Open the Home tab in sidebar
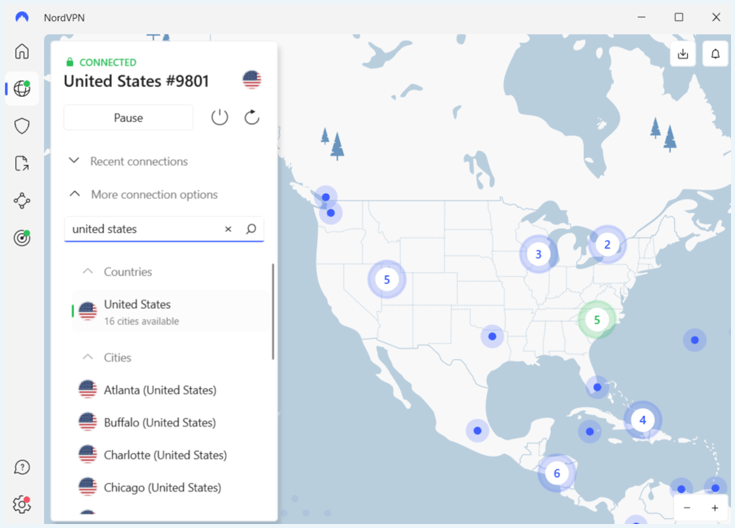Screen dimensions: 735x528 (22, 51)
